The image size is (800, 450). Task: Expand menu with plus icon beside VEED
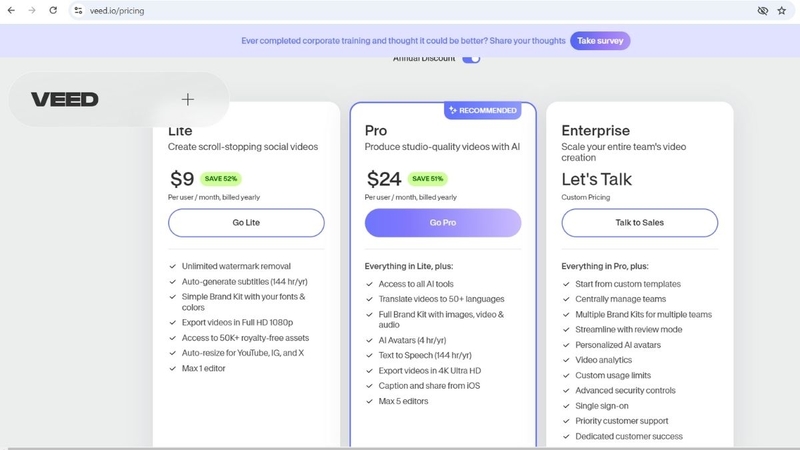188,99
